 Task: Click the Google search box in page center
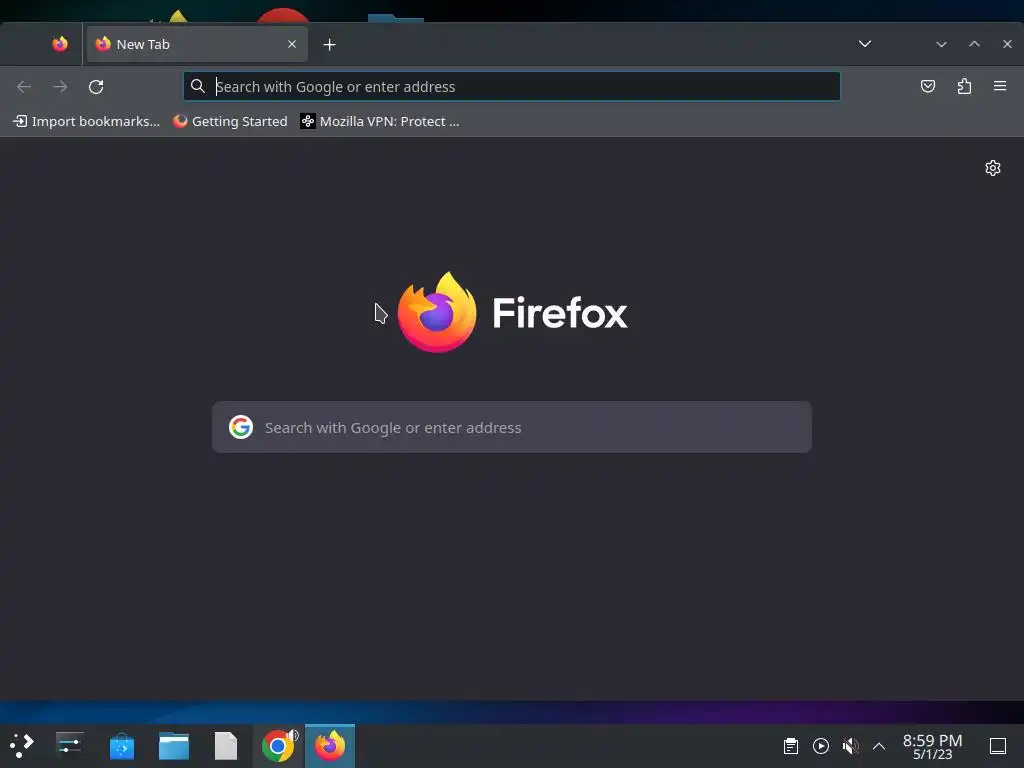pyautogui.click(x=512, y=427)
